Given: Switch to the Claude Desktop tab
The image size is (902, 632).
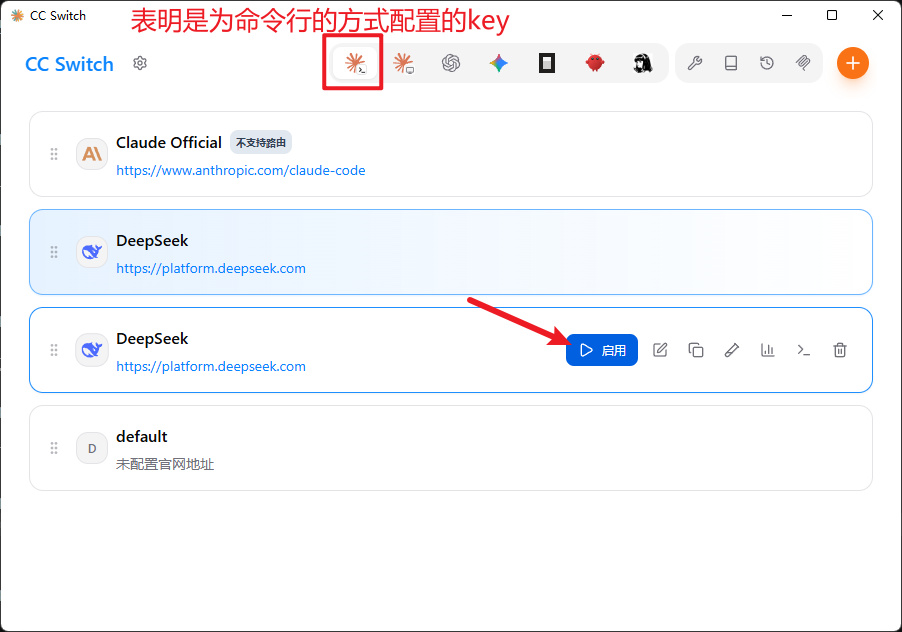Looking at the screenshot, I should tap(403, 63).
